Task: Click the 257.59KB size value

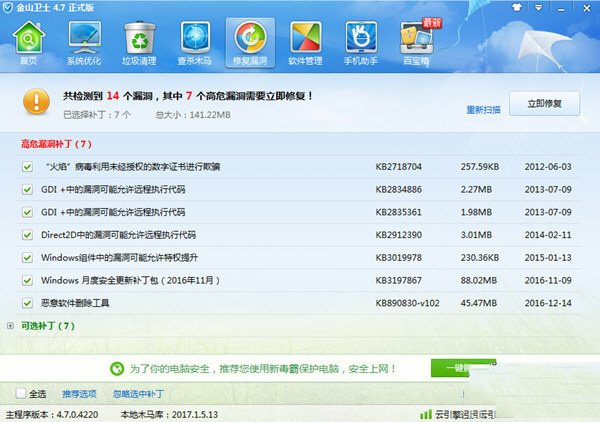Action: [x=480, y=167]
